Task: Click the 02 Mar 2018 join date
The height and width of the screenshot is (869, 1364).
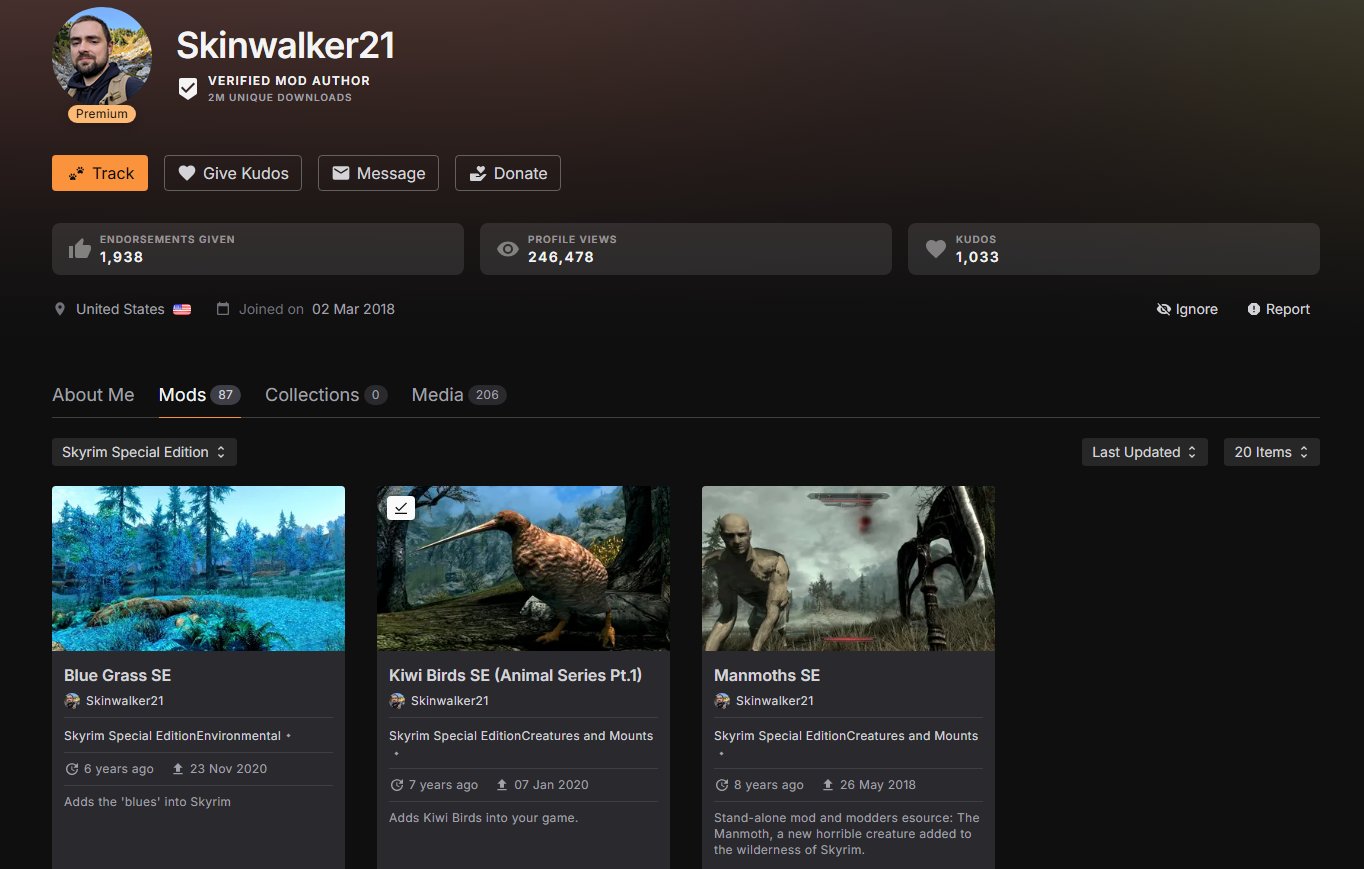Action: (353, 309)
